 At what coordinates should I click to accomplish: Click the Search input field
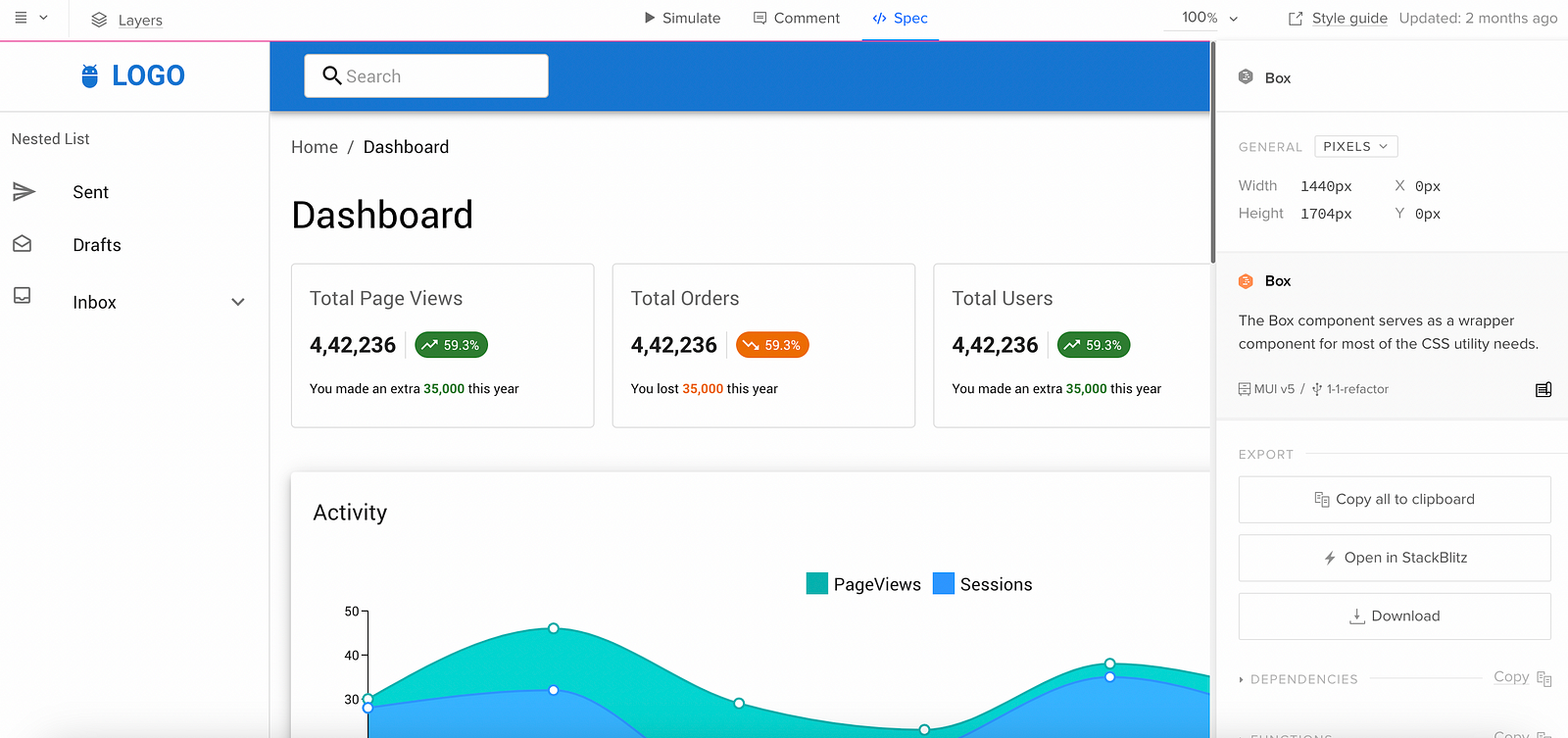click(x=426, y=75)
